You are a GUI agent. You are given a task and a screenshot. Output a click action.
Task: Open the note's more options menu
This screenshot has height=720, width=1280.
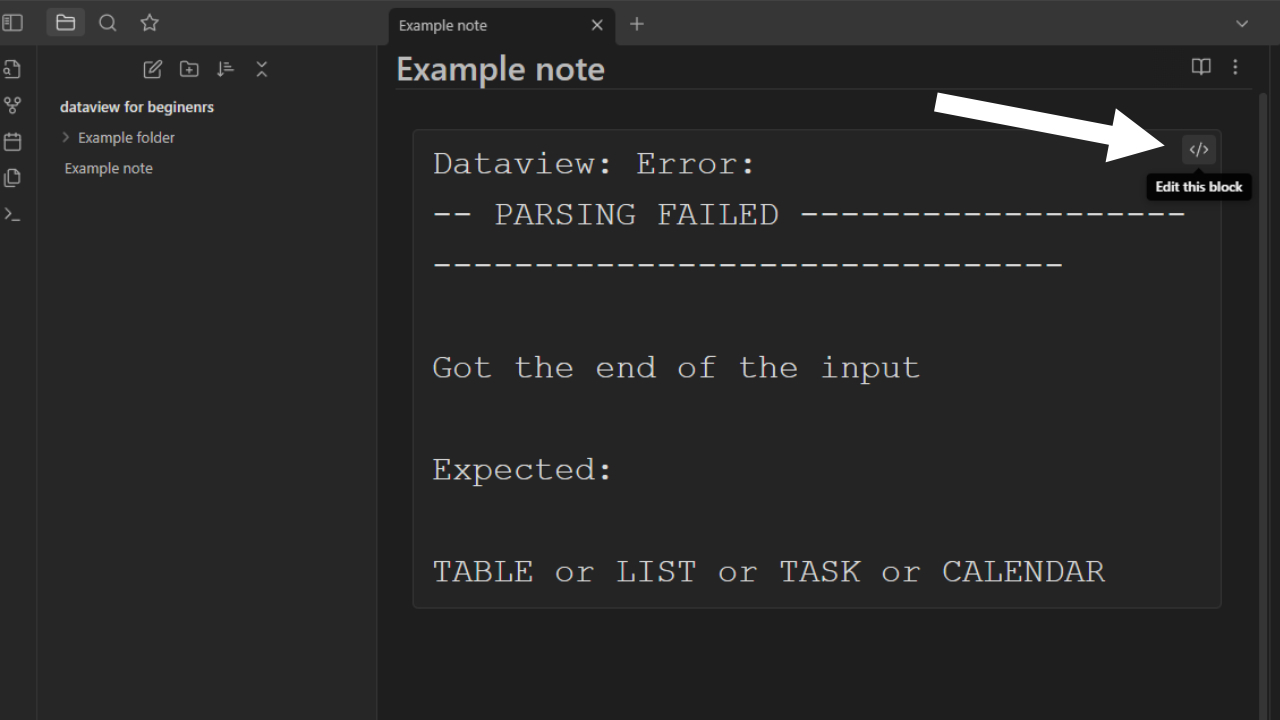[x=1235, y=67]
